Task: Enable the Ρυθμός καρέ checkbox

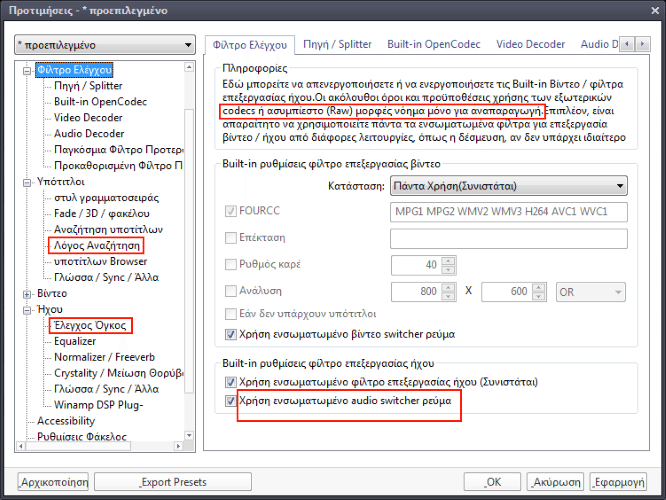Action: [x=231, y=265]
